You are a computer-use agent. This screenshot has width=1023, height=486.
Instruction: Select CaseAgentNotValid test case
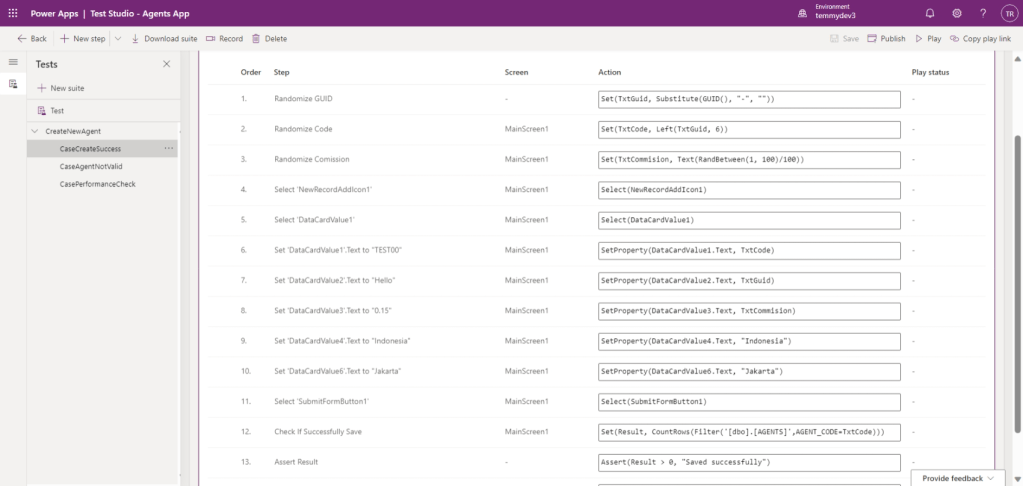91,166
